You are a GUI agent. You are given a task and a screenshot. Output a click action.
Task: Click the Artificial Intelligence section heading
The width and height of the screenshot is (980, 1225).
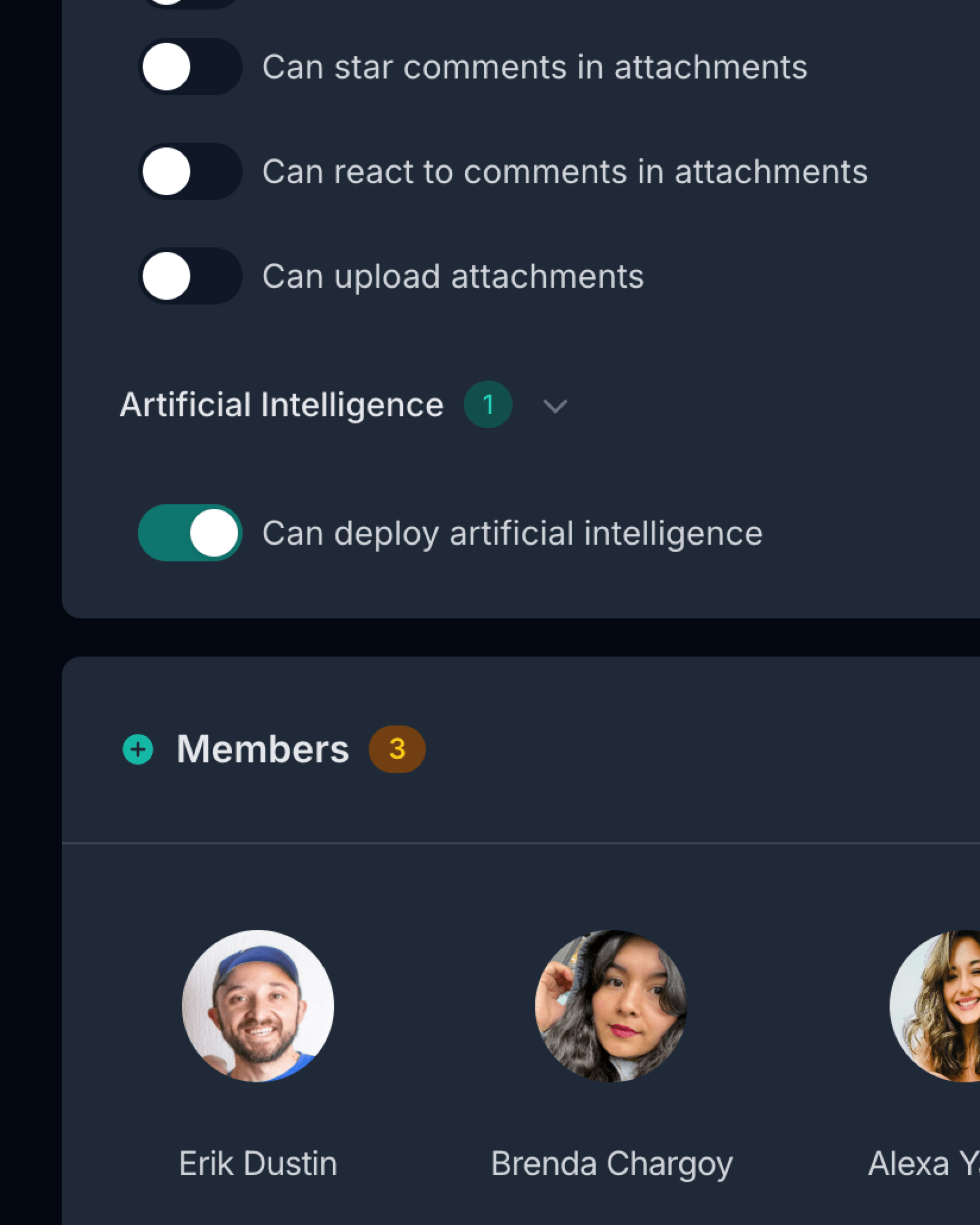tap(281, 405)
